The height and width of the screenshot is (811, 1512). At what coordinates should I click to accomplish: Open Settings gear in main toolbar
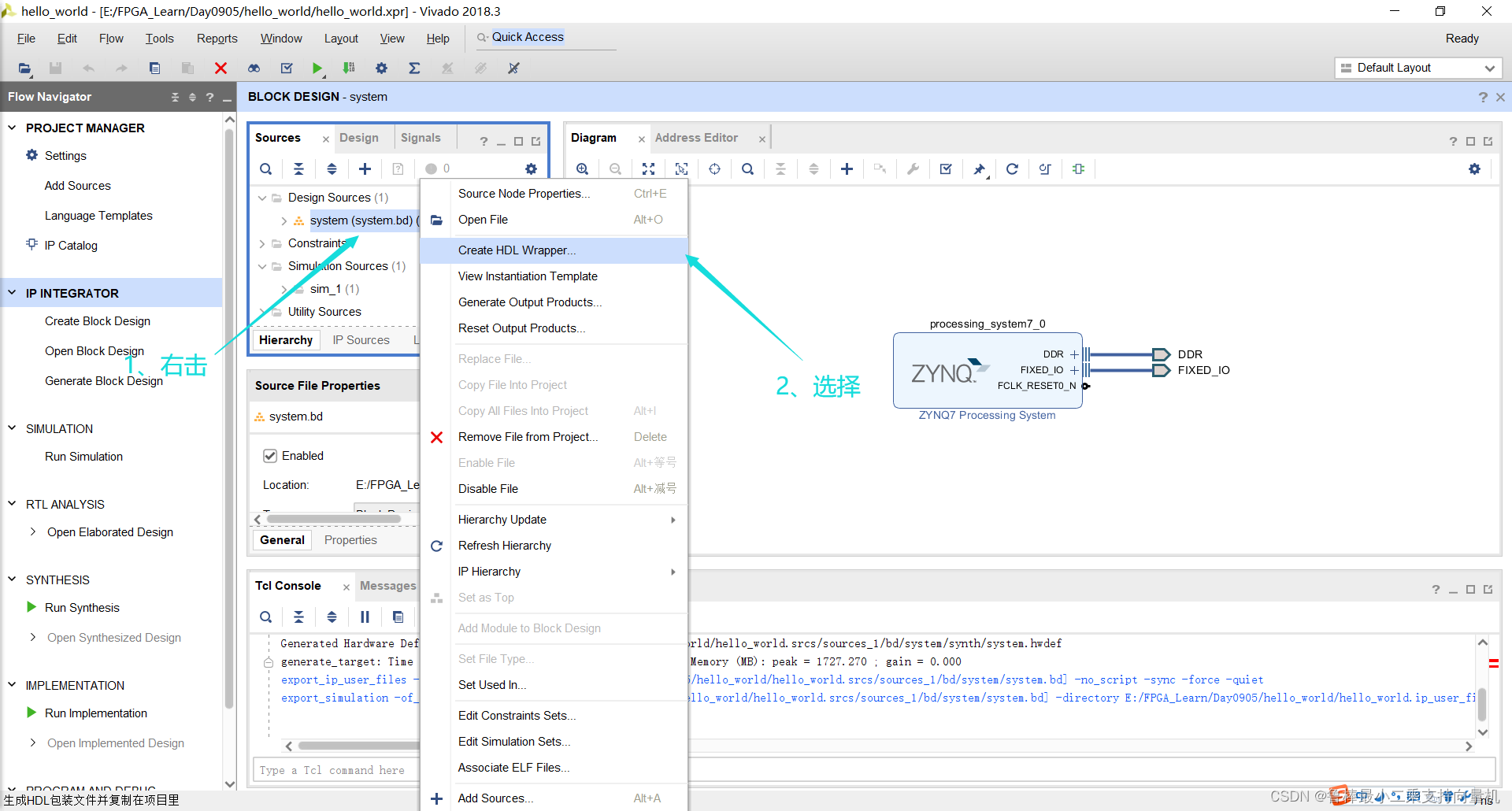point(381,69)
